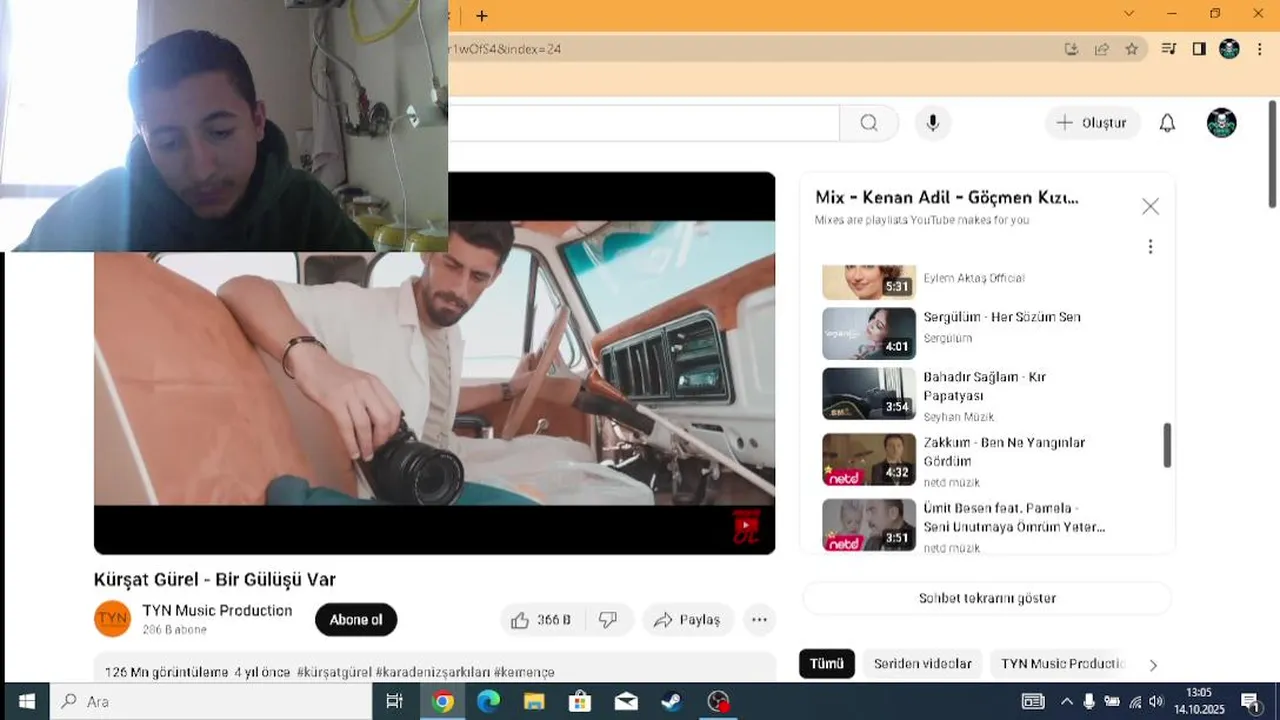
Task: Open Chrome from taskbar
Action: 442,702
